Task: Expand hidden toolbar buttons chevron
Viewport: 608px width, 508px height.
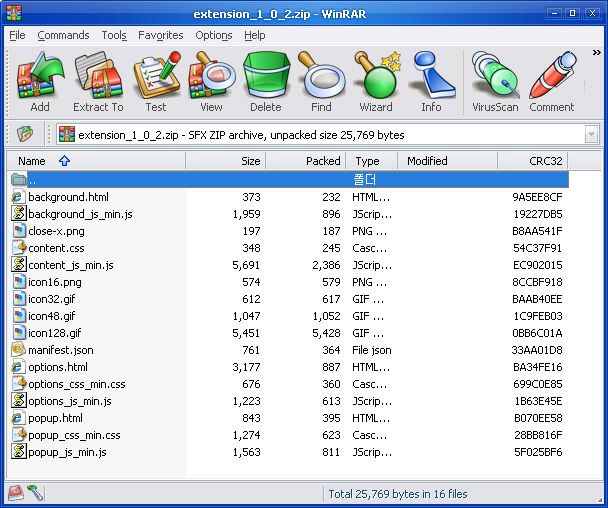Action: click(x=596, y=53)
